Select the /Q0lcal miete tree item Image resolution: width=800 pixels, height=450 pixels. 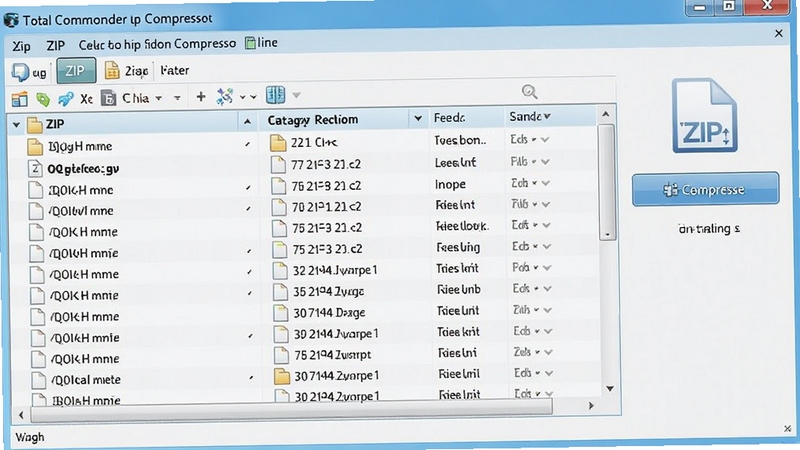coord(86,380)
